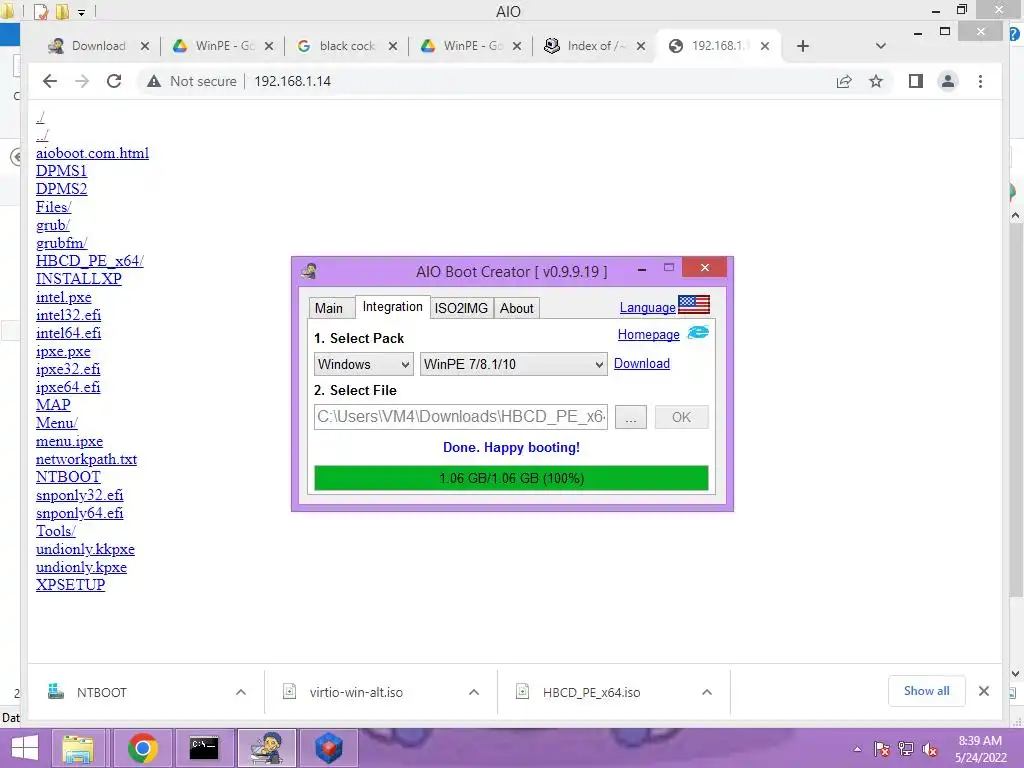This screenshot has height=768, width=1024.
Task: Click Show all downloads
Action: 926,691
